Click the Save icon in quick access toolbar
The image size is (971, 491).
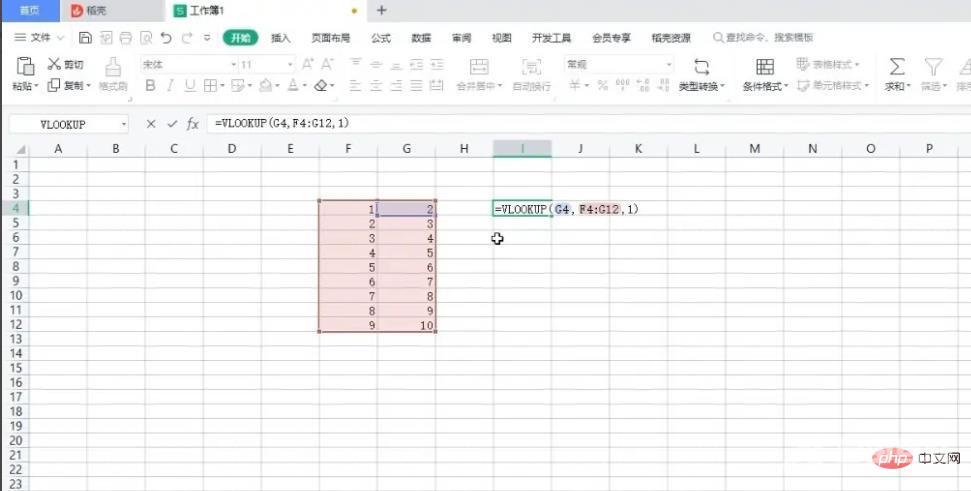click(x=85, y=38)
